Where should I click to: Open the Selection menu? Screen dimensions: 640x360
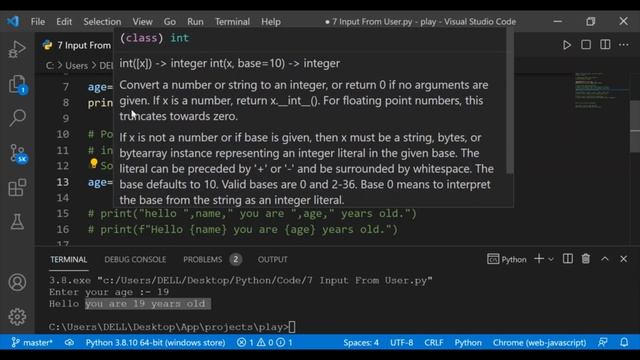pos(102,22)
